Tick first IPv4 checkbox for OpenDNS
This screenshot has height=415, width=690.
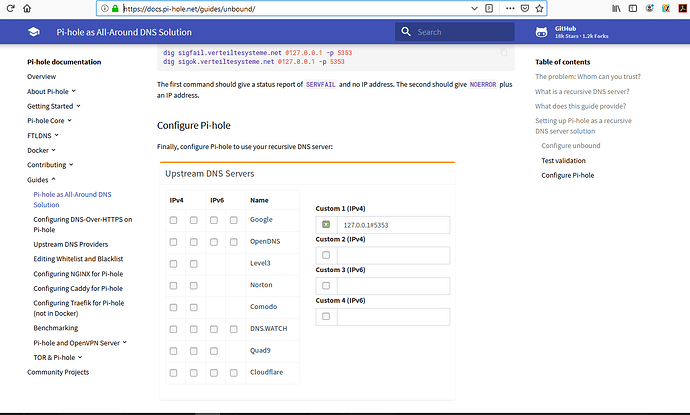tap(173, 242)
